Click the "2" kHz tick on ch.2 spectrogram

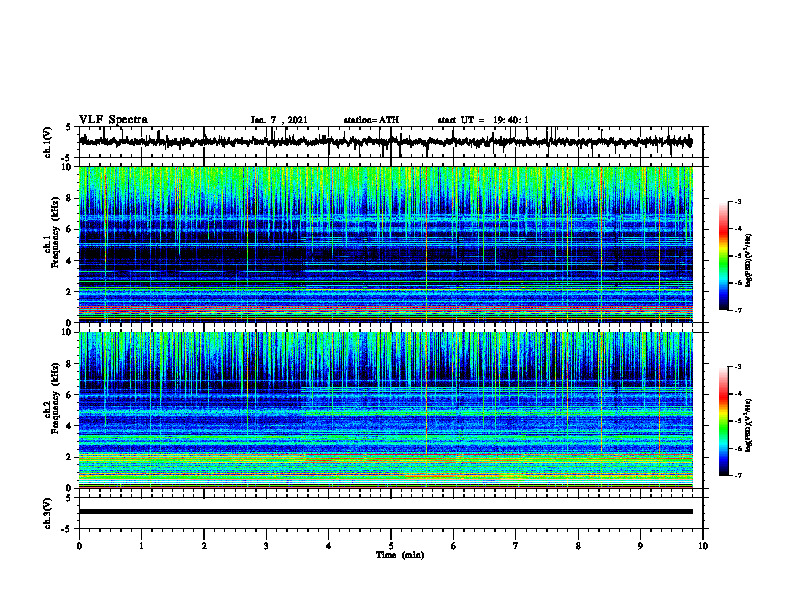70,457
